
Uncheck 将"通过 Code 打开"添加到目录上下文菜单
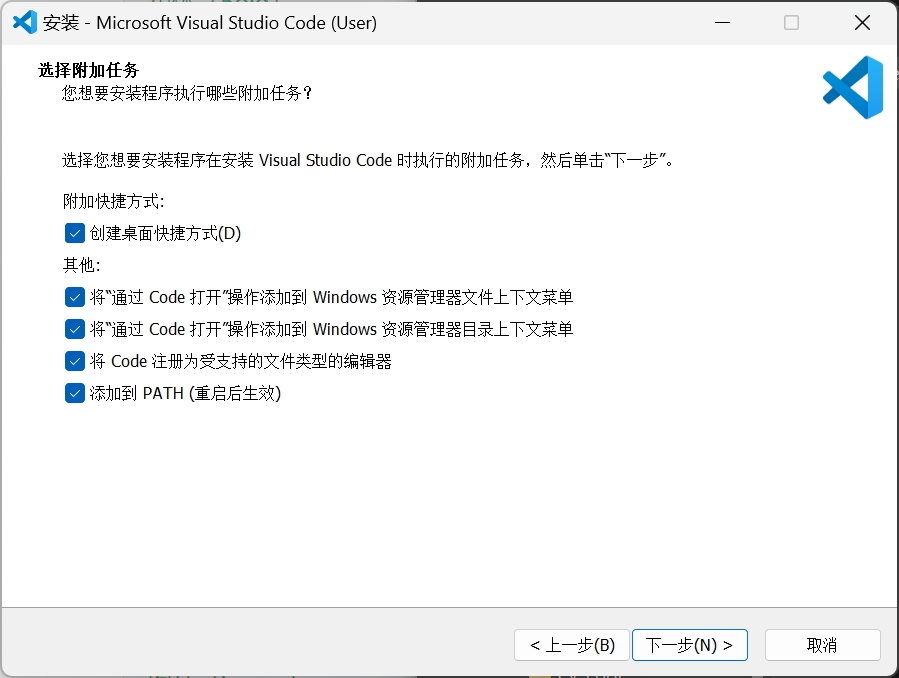(x=74, y=328)
